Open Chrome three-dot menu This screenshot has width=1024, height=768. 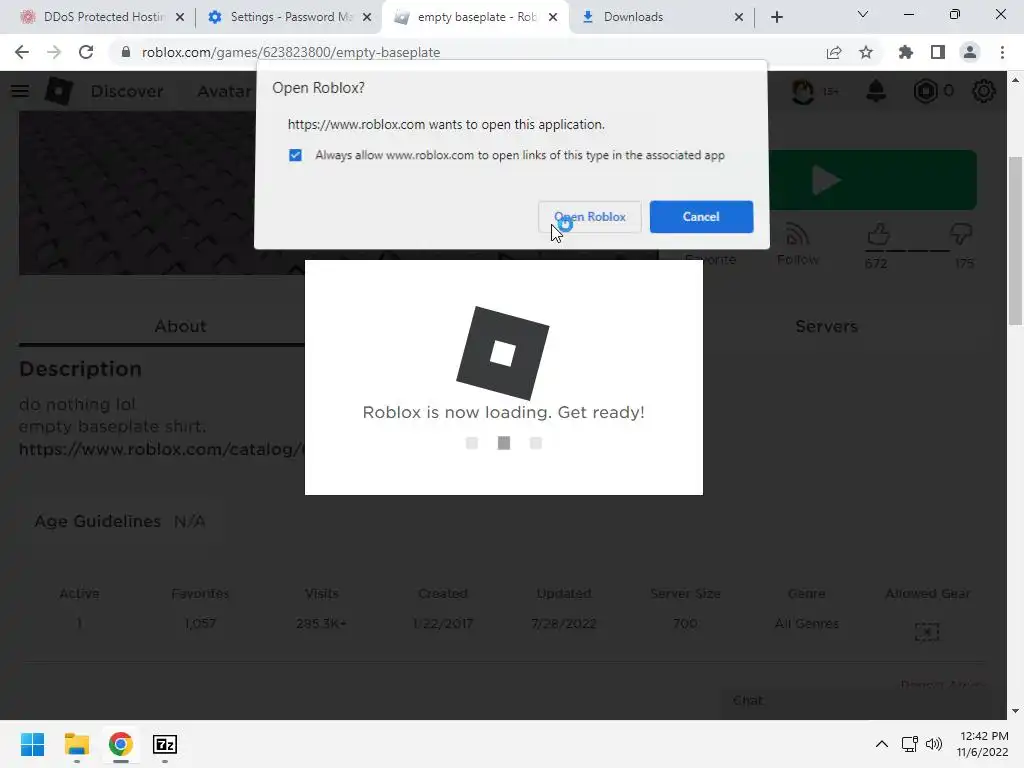(x=1002, y=52)
